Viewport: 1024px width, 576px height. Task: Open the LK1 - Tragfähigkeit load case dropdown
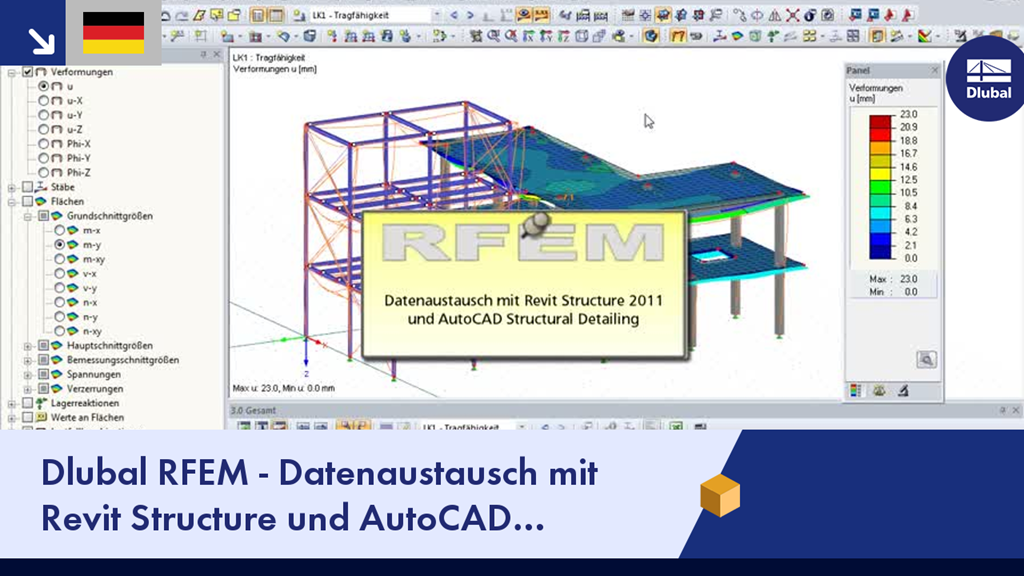(x=436, y=15)
